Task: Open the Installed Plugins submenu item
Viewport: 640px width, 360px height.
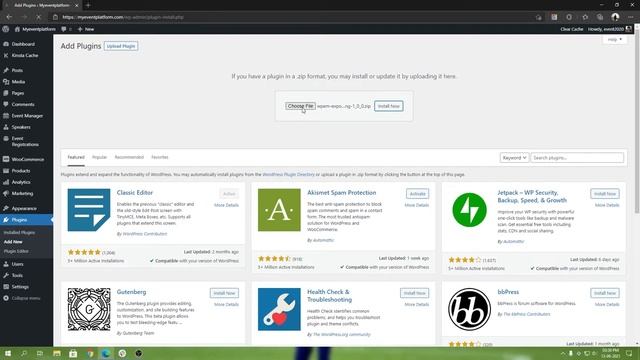Action: pos(19,233)
